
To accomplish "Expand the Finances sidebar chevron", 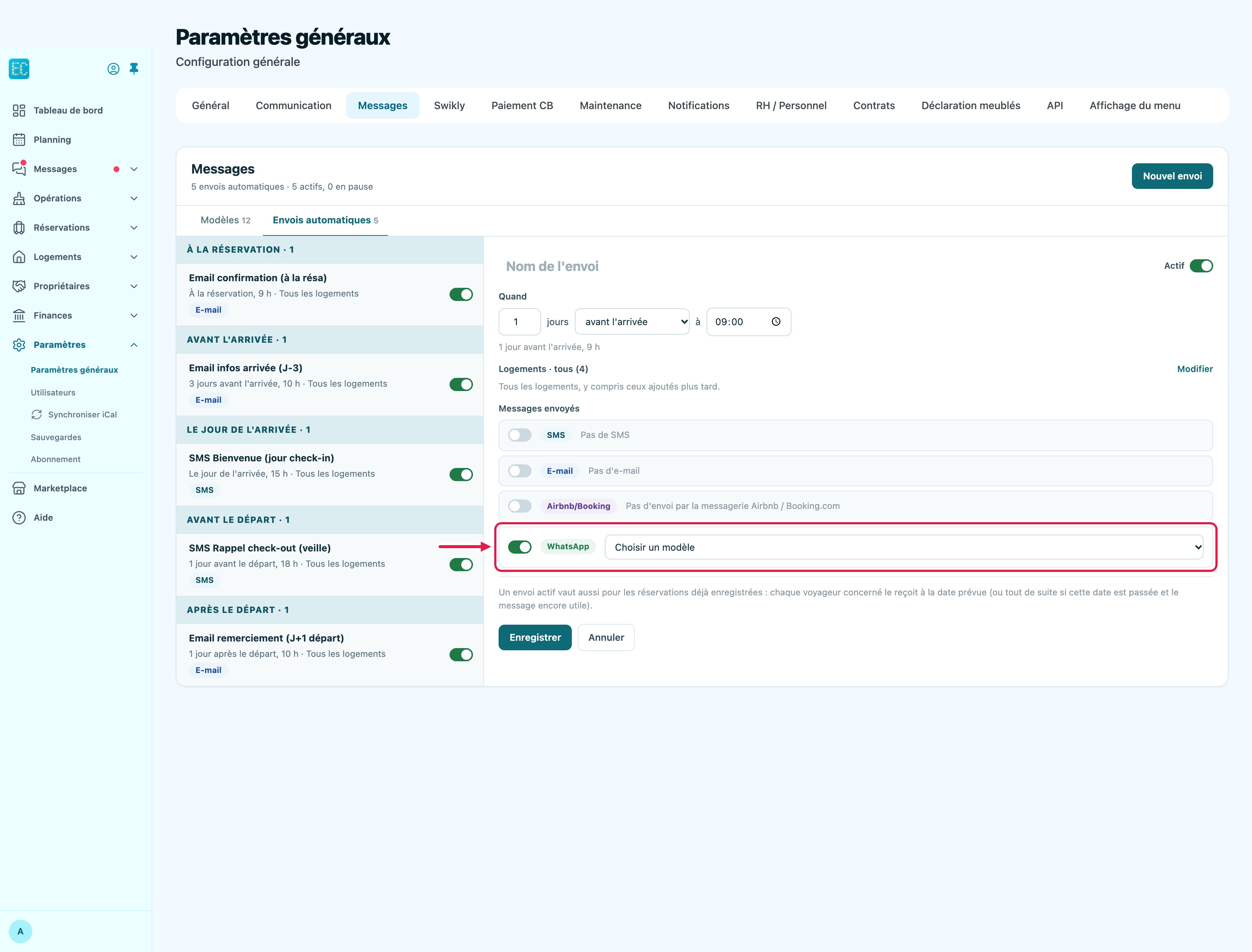I will (x=134, y=316).
